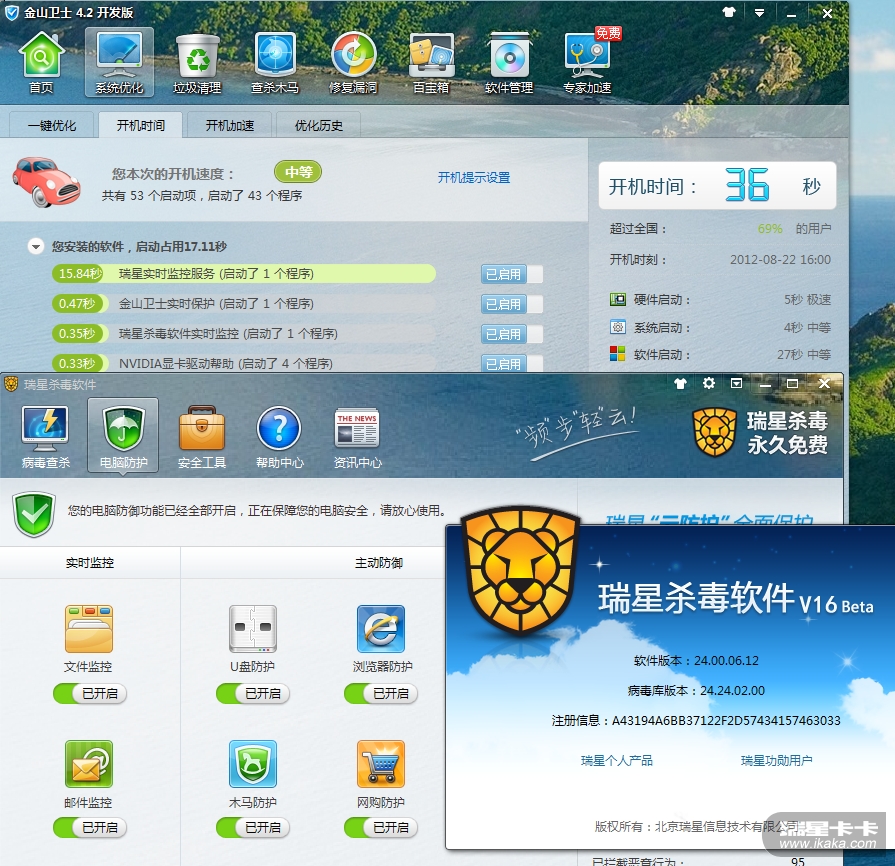Image resolution: width=895 pixels, height=866 pixels.
Task: Open 资讯中心 news icon
Action: 357,437
